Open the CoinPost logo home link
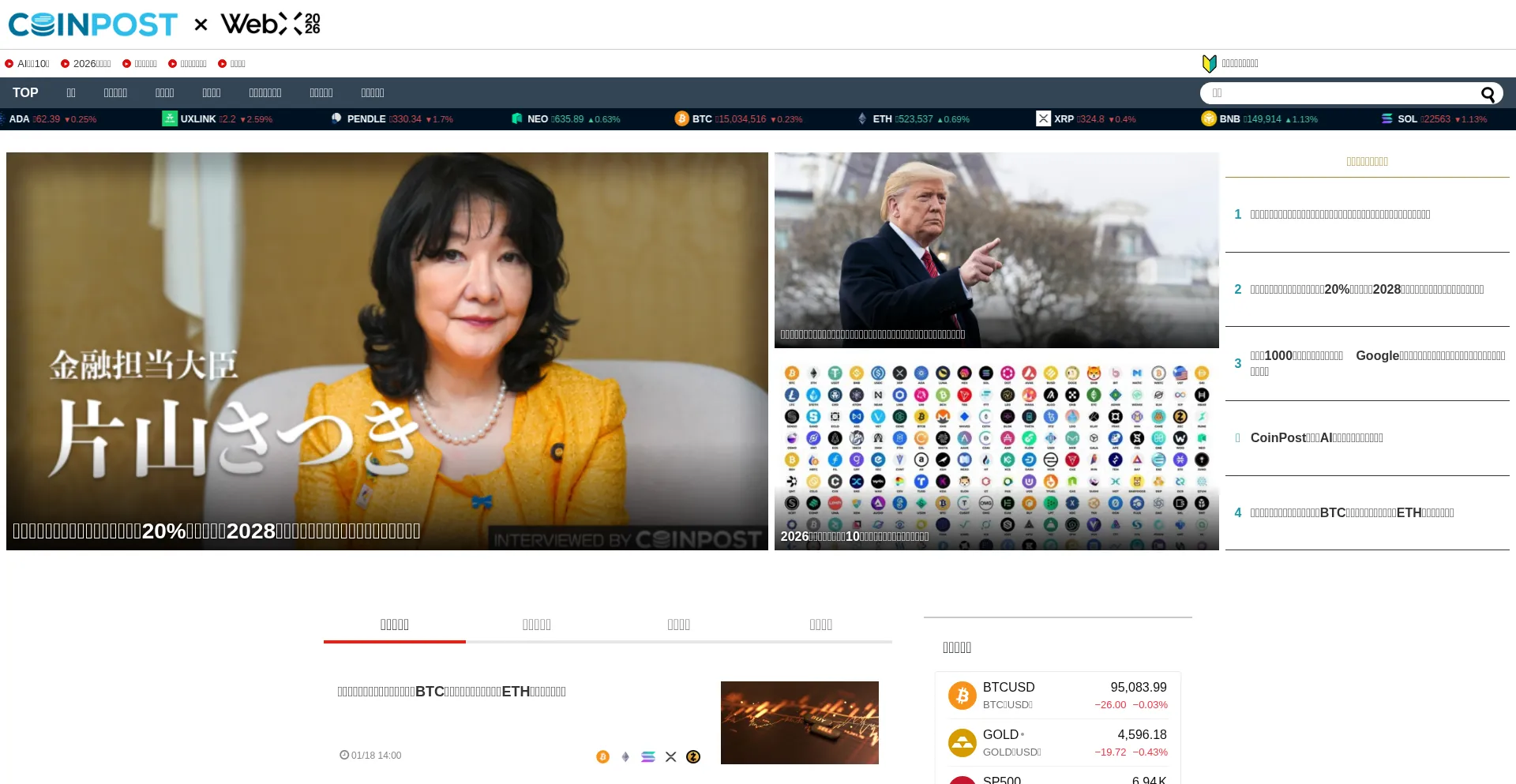1516x784 pixels. [93, 24]
